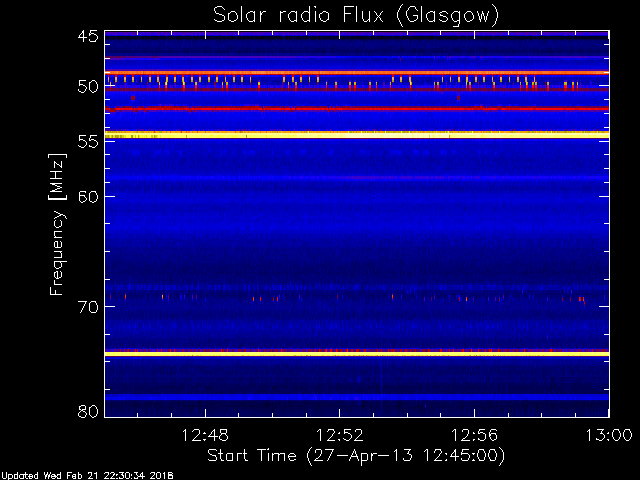This screenshot has width=640, height=480.
Task: Click the 80 frequency tick label
Action: click(88, 411)
